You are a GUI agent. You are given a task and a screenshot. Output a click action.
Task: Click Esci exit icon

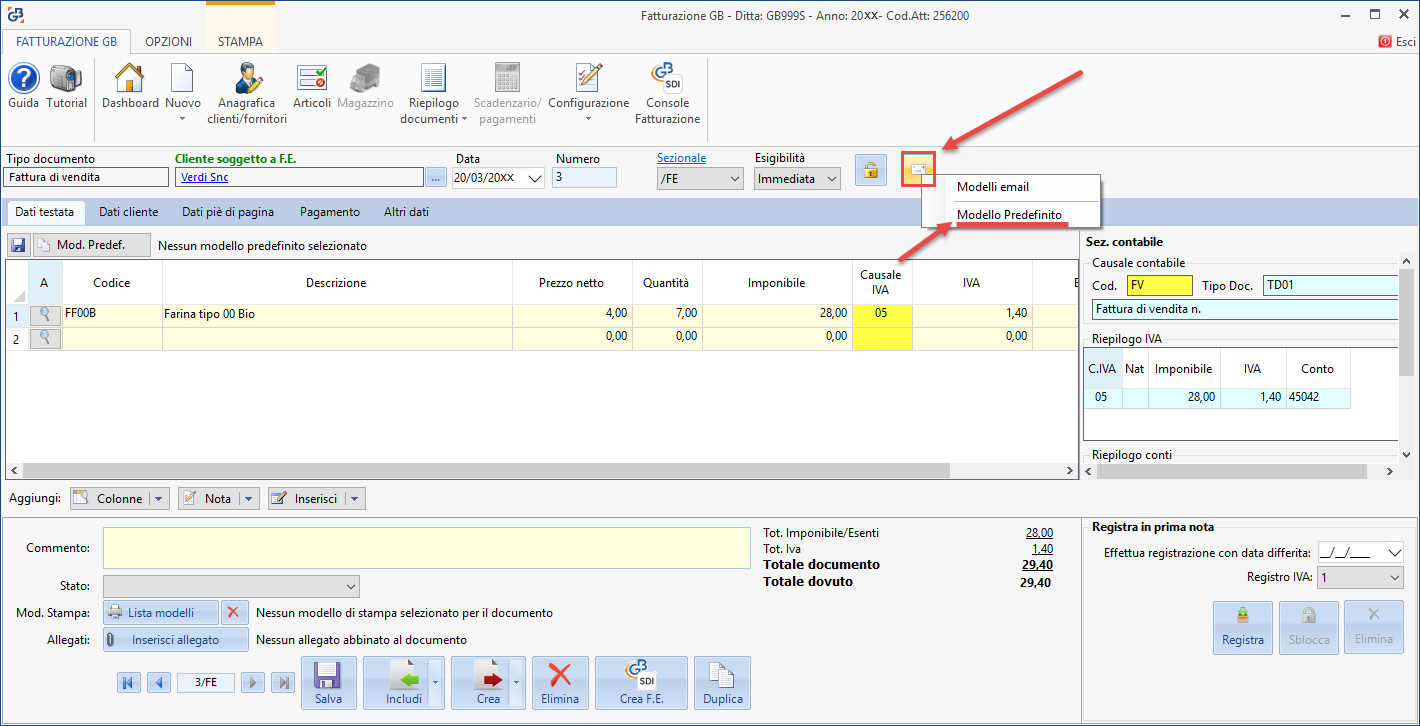1385,42
